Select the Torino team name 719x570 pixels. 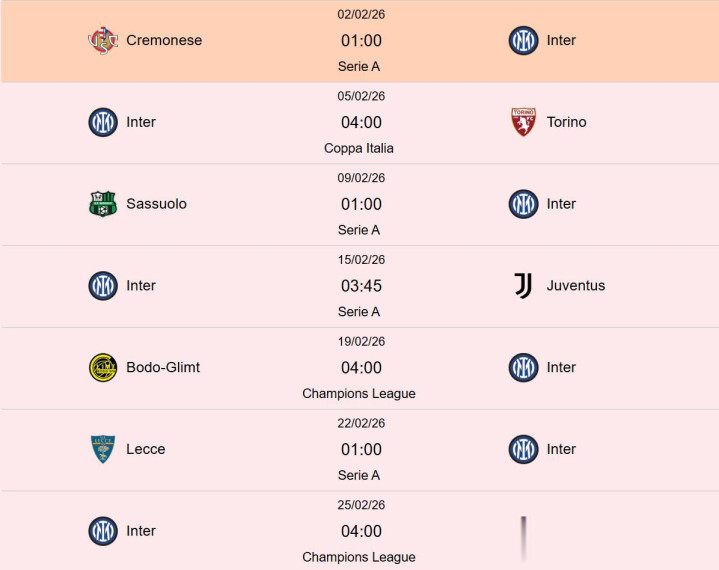point(566,123)
